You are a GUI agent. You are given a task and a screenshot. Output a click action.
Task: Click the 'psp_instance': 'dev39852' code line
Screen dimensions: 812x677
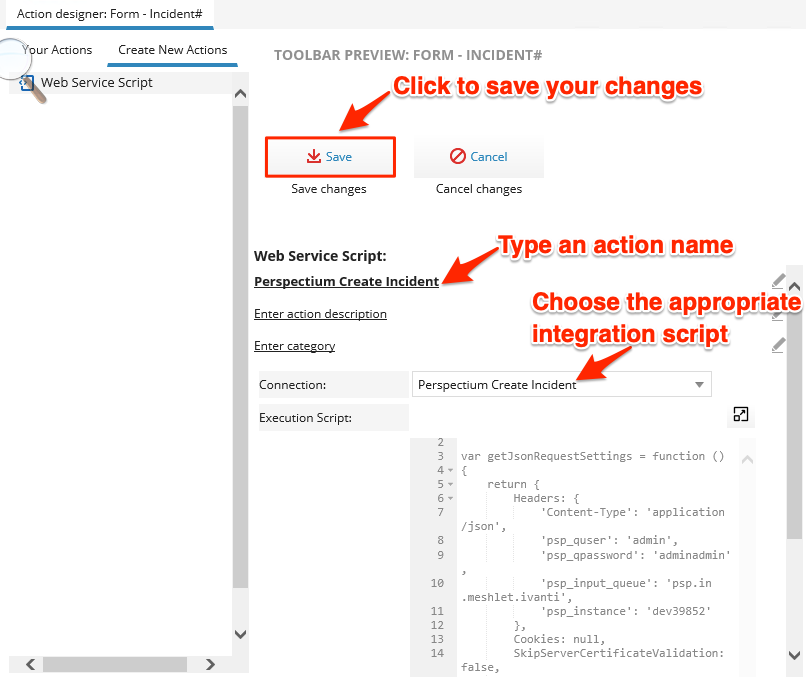[626, 611]
